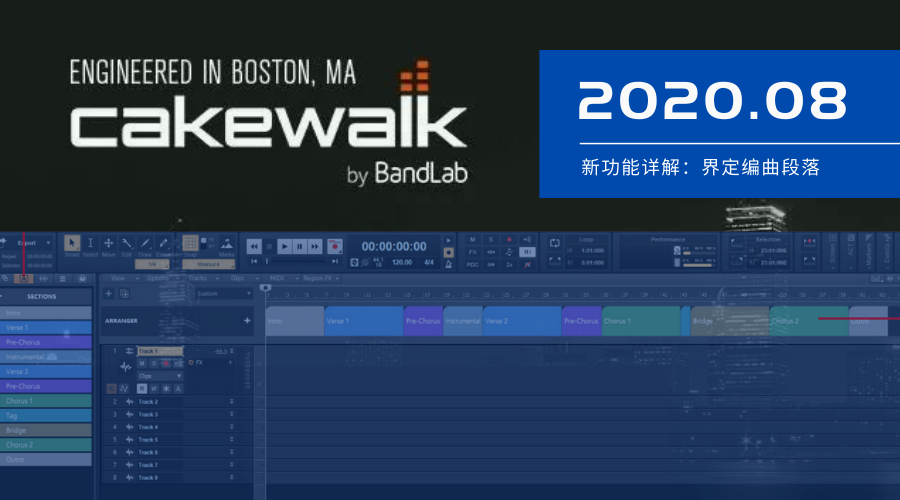Toggle the Loop on/off icon
The height and width of the screenshot is (500, 900).
pyautogui.click(x=554, y=243)
